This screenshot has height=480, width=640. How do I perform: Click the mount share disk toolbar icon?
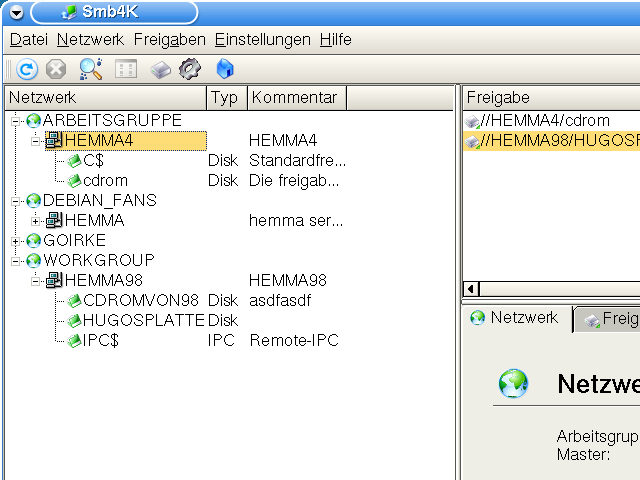click(160, 70)
